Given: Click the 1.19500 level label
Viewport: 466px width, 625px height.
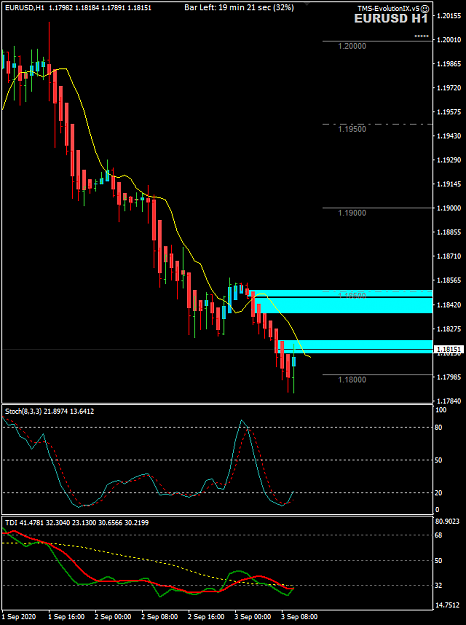Looking at the screenshot, I should point(352,129).
